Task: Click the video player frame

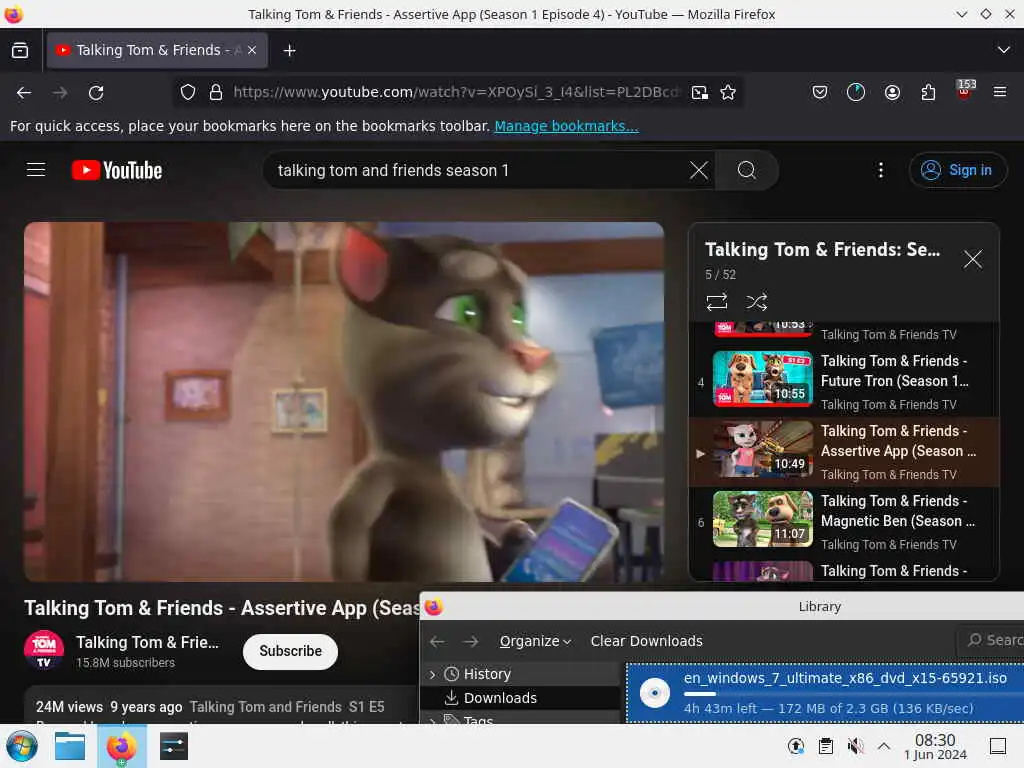Action: 344,402
